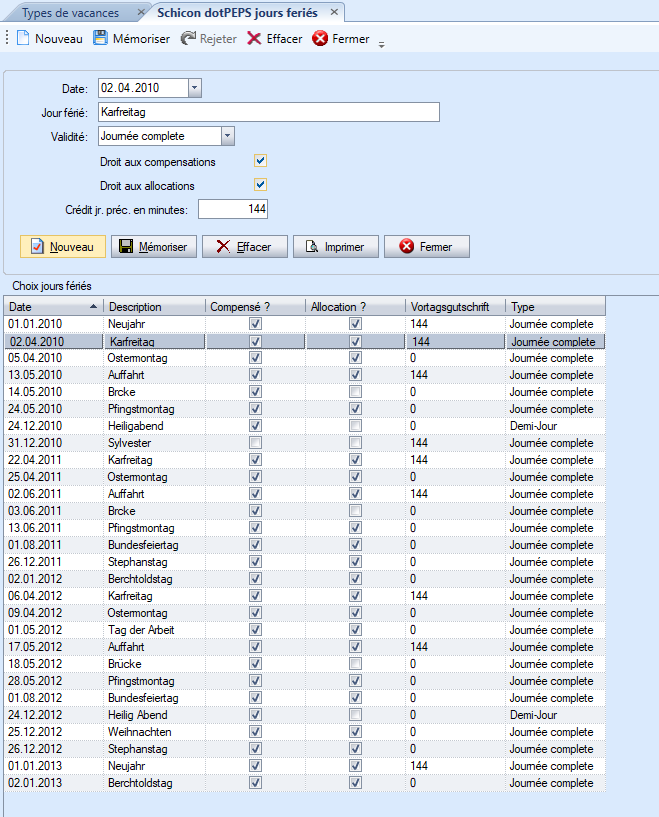This screenshot has height=817, width=659.
Task: Open the toolbar overflow options arrow
Action: pos(382,43)
